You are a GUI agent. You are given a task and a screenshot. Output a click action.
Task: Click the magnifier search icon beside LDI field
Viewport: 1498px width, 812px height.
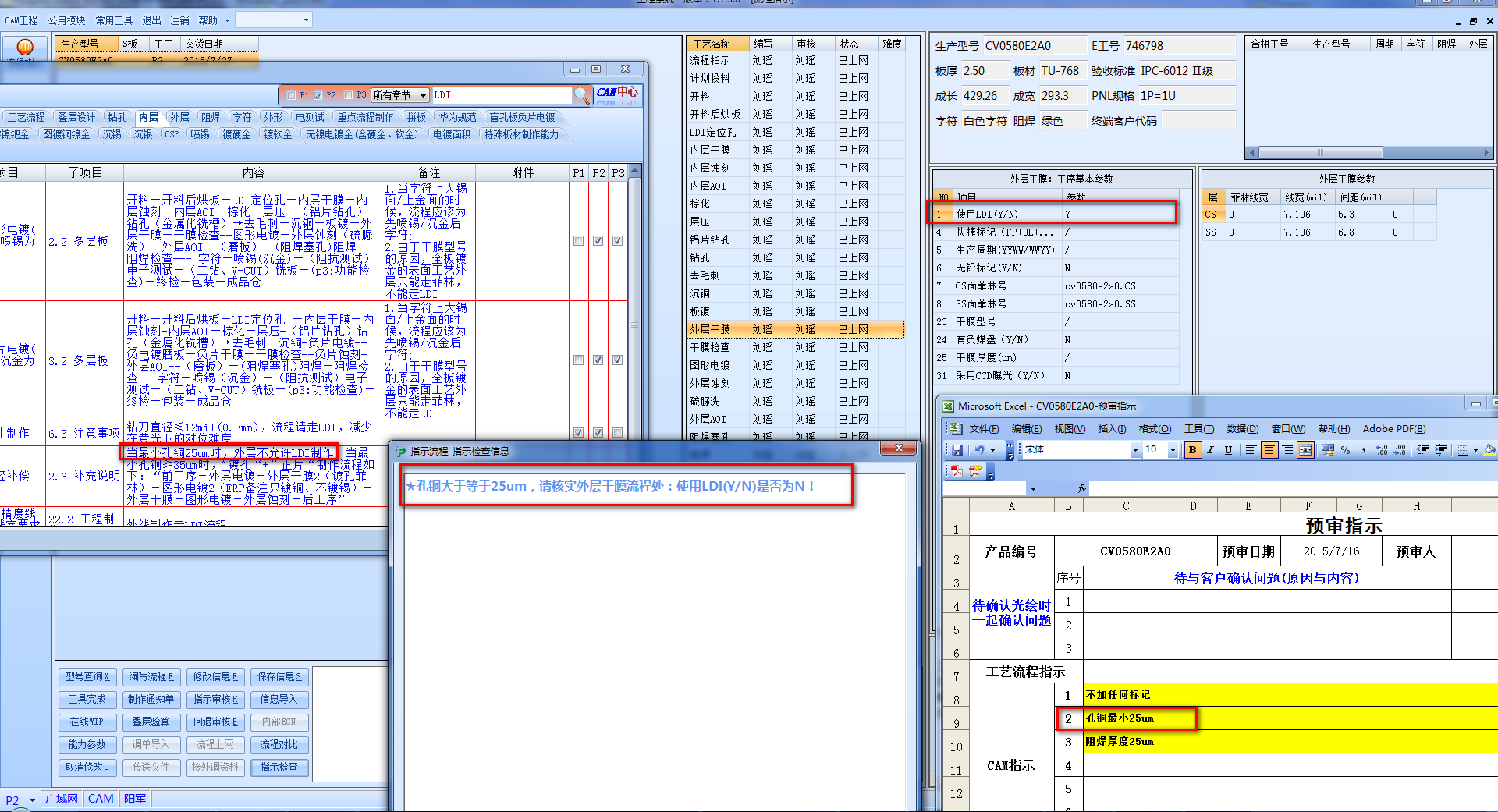pos(581,95)
